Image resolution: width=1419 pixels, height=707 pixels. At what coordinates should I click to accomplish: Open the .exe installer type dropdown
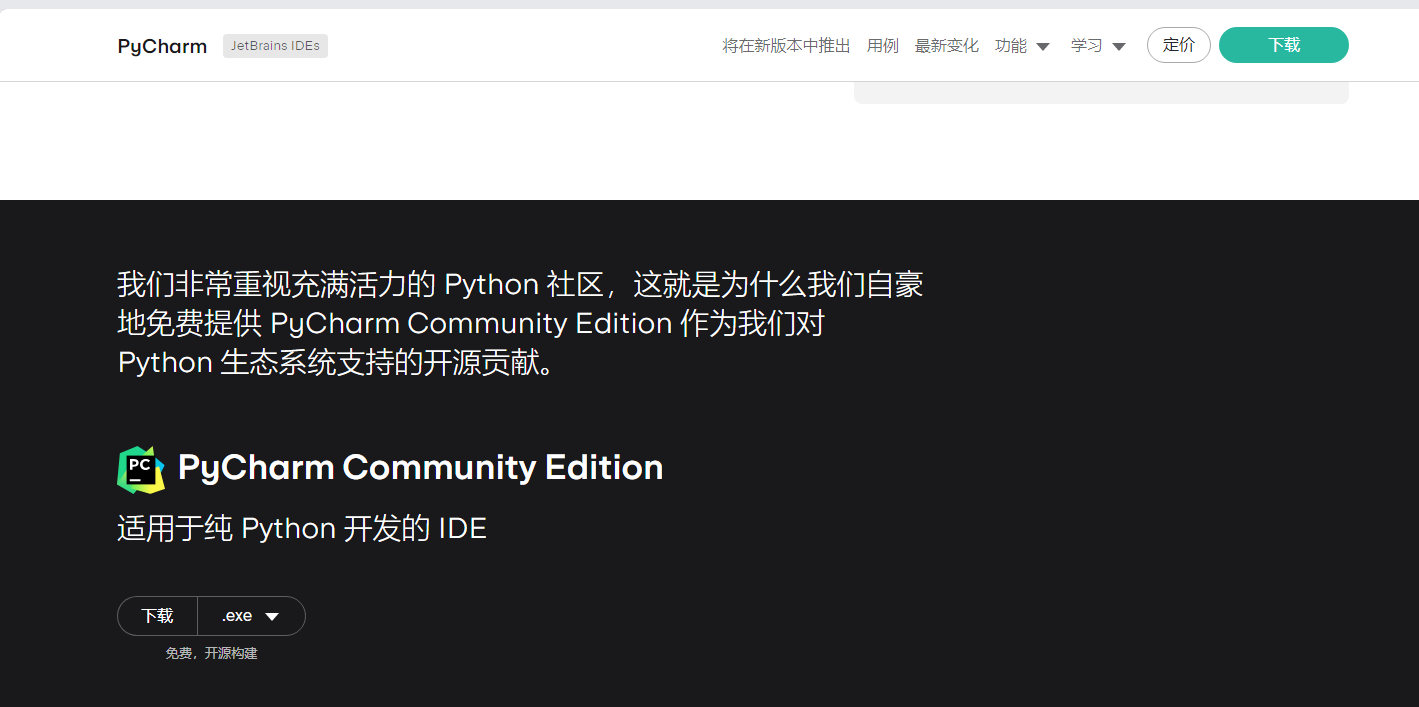[x=251, y=616]
